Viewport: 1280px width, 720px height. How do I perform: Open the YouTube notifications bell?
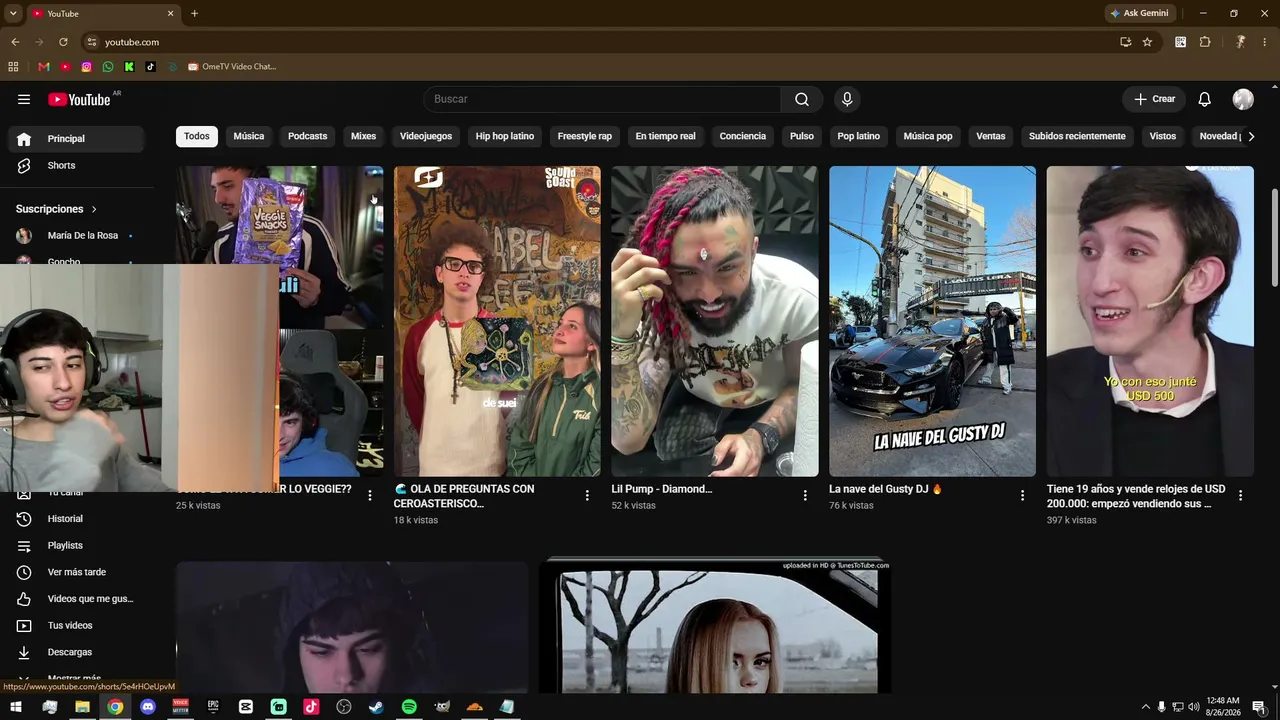click(1205, 99)
